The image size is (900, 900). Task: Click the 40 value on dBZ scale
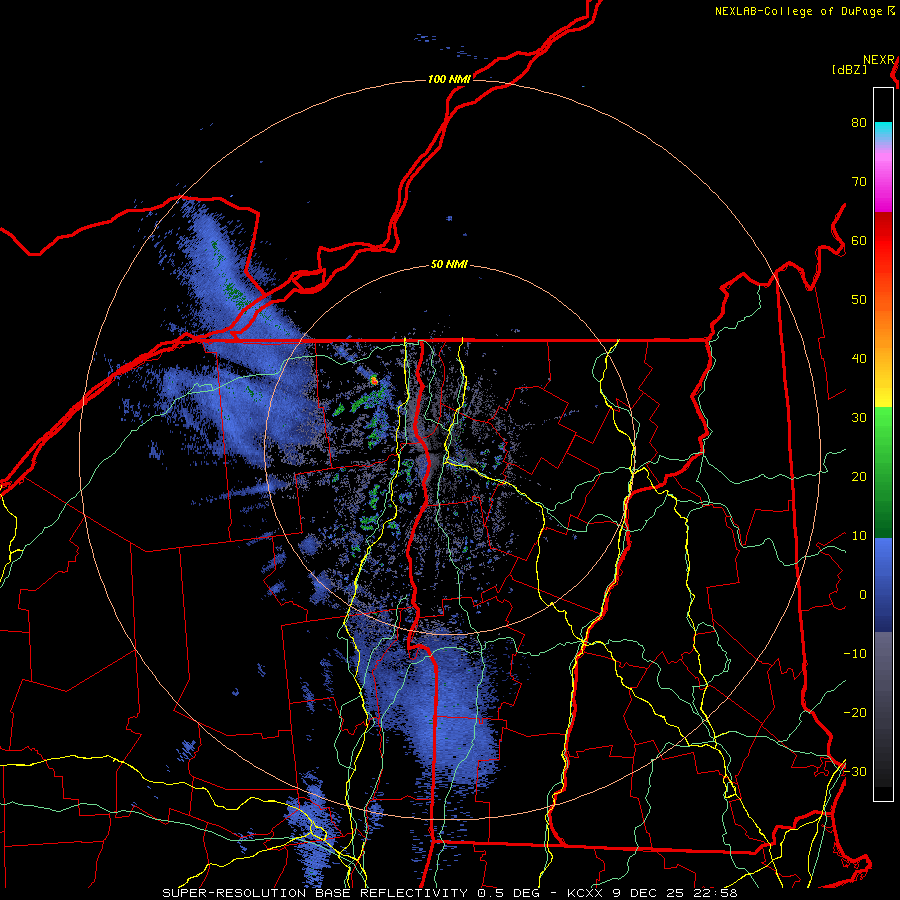tap(859, 359)
